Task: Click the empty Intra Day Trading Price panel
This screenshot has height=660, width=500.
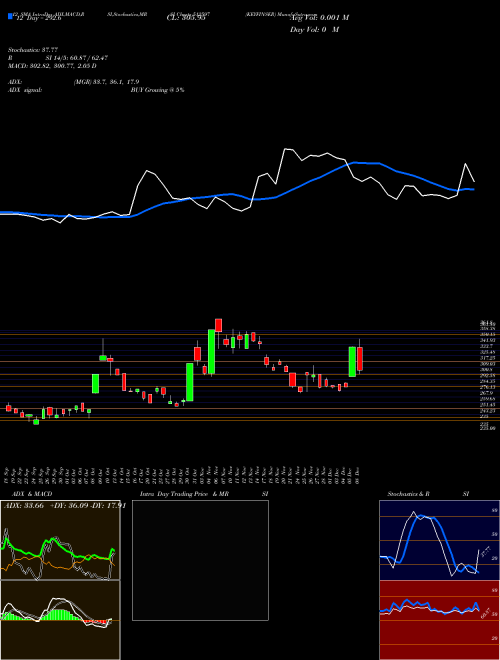Action: click(x=200, y=560)
